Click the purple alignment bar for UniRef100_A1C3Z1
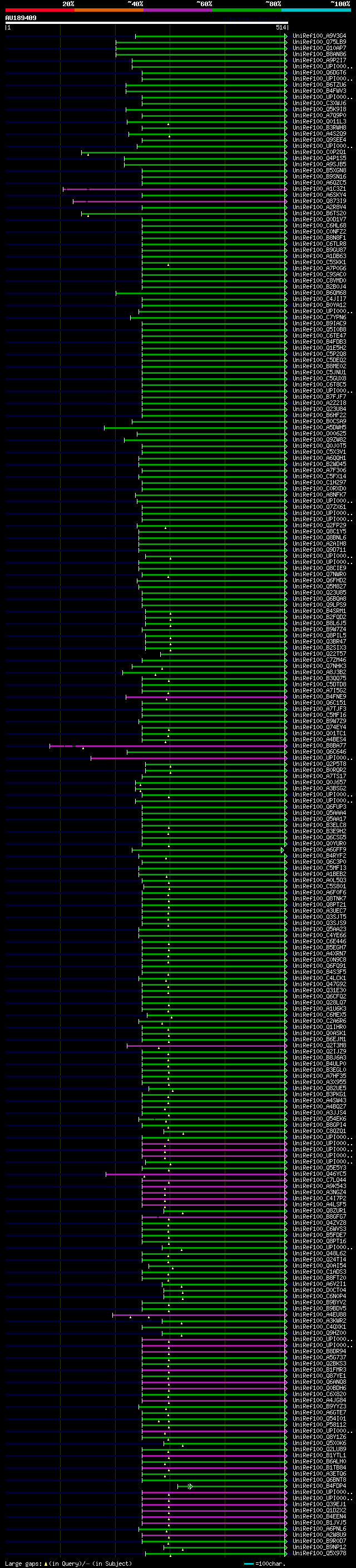356x1568 pixels. tap(175, 189)
